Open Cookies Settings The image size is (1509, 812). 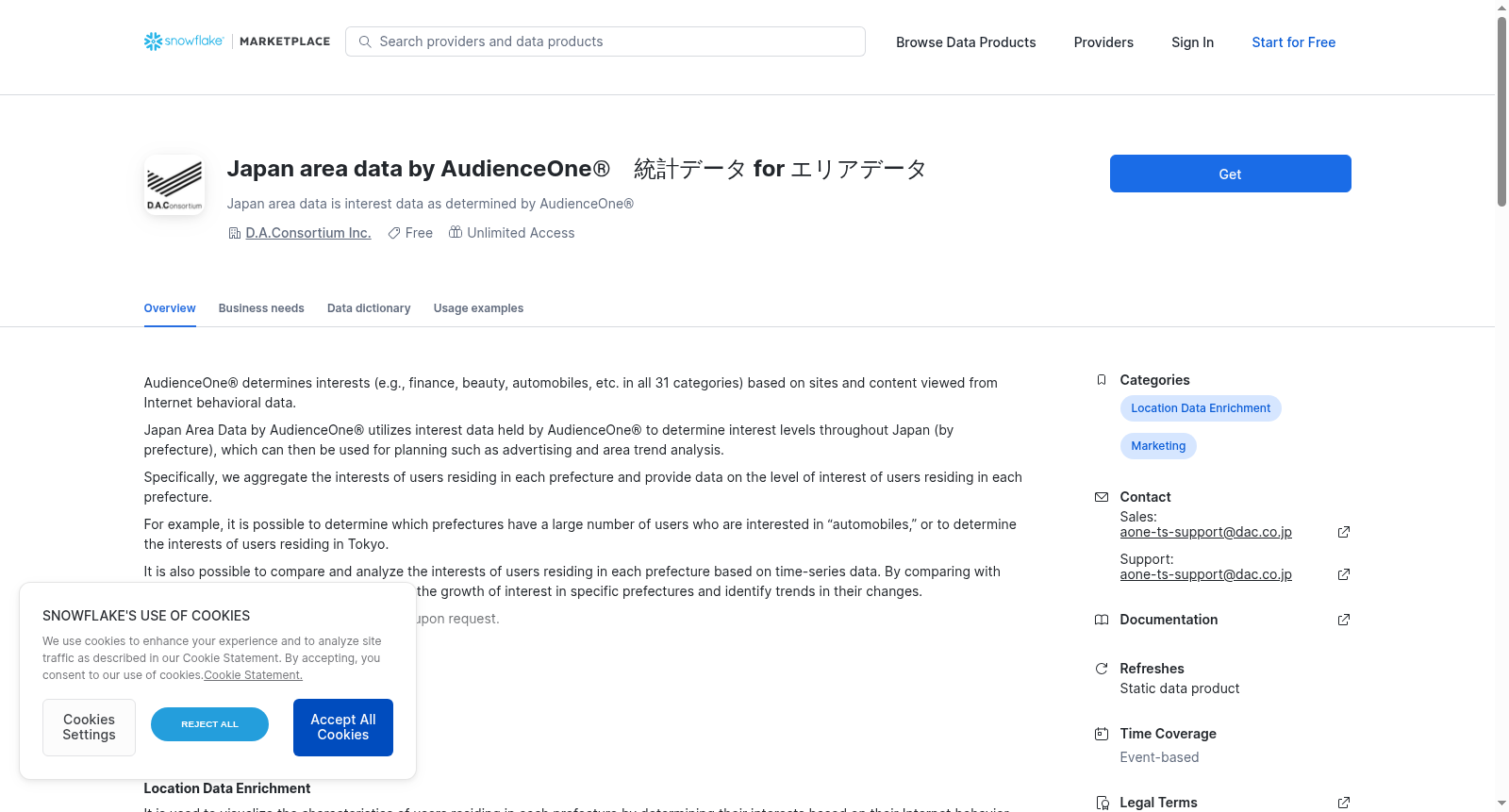[x=89, y=727]
